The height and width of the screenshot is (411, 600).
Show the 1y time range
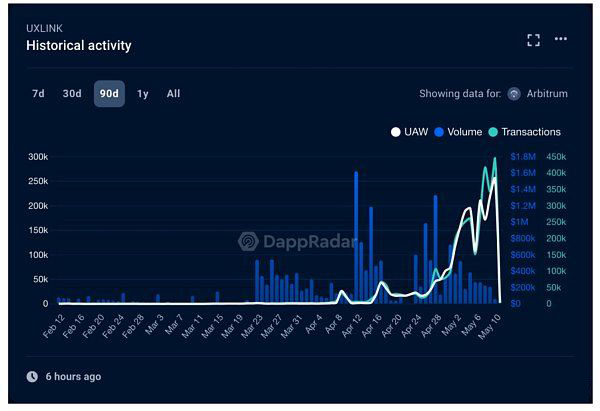143,94
